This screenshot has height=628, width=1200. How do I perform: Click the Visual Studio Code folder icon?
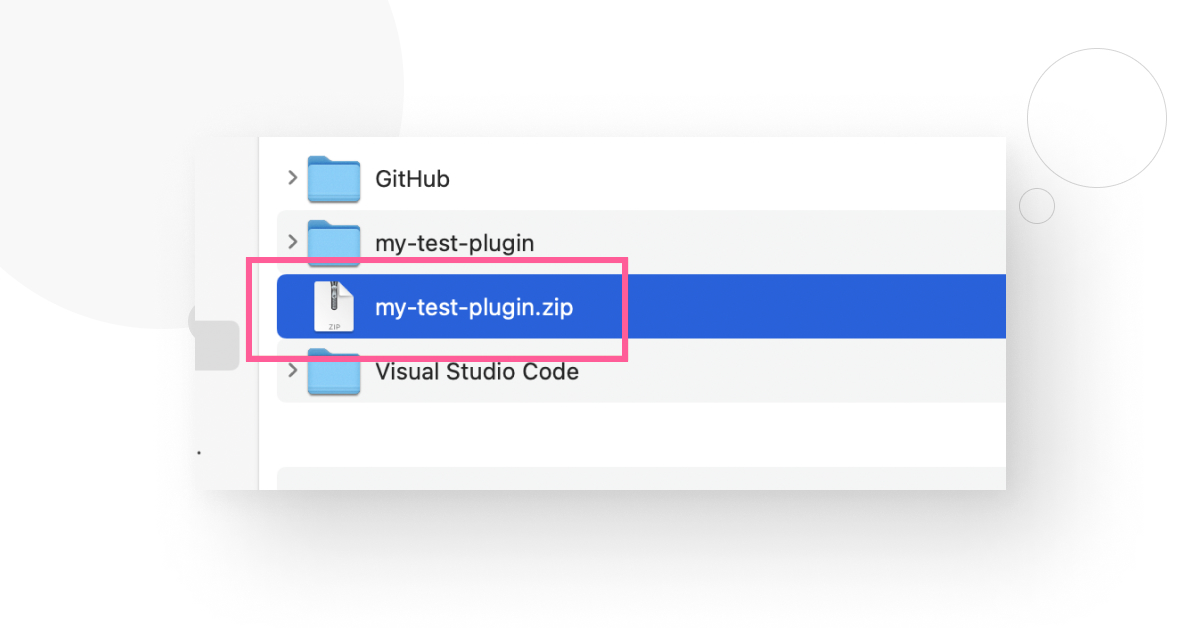(333, 371)
